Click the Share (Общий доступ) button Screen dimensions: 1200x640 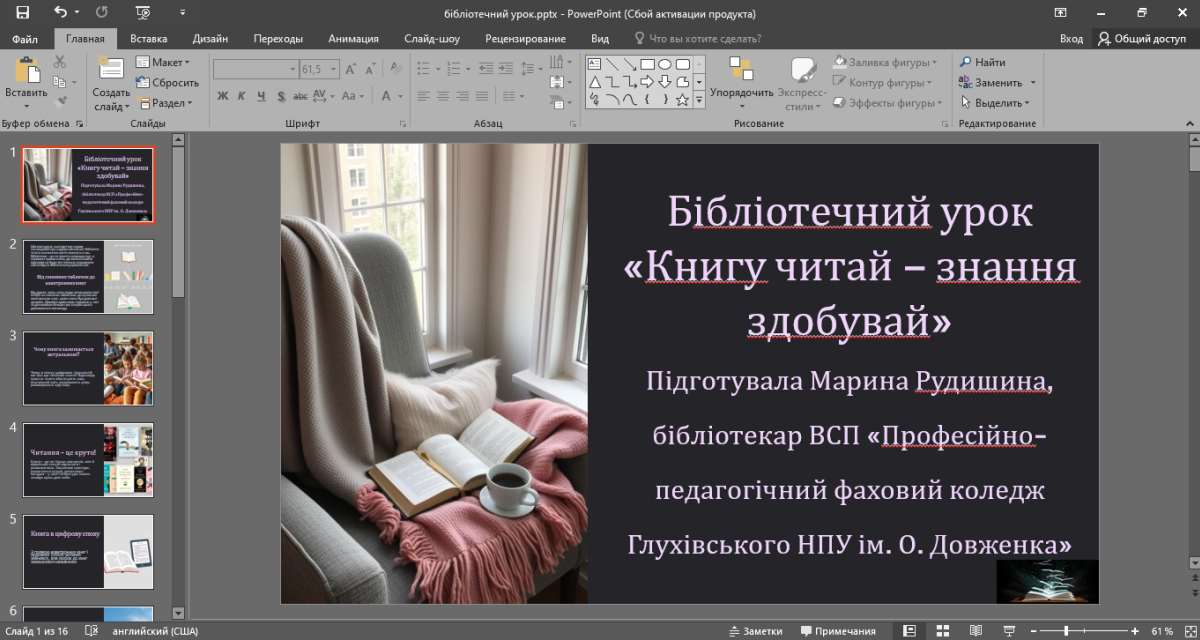click(x=1141, y=39)
